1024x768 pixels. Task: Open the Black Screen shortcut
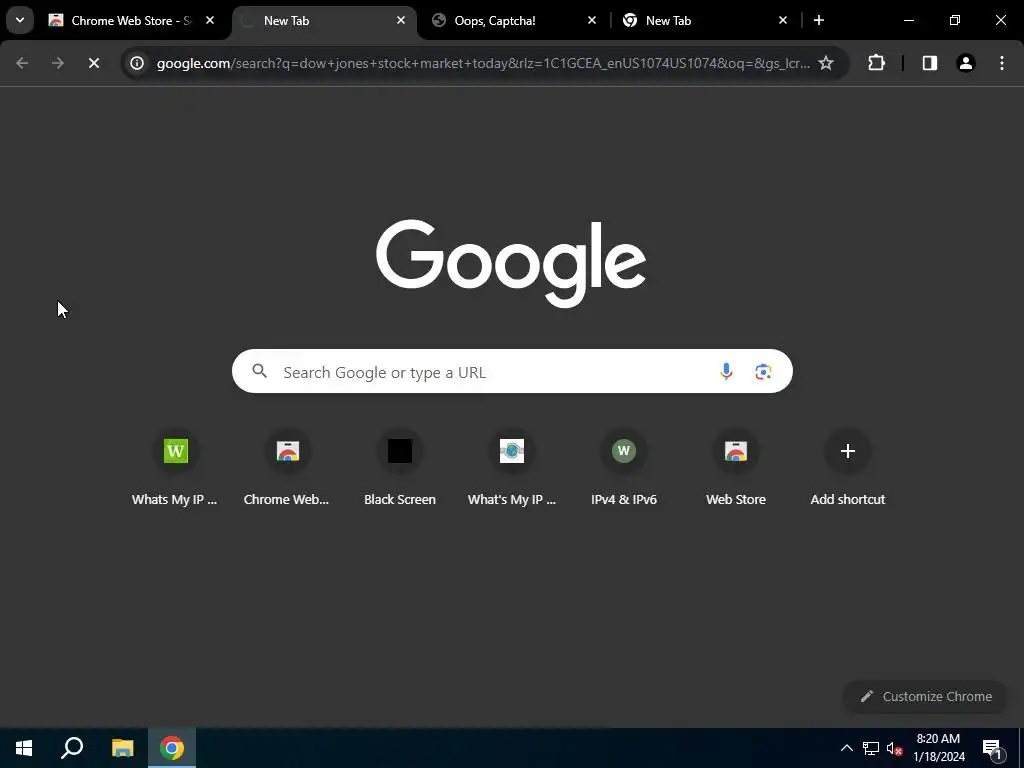pyautogui.click(x=400, y=468)
